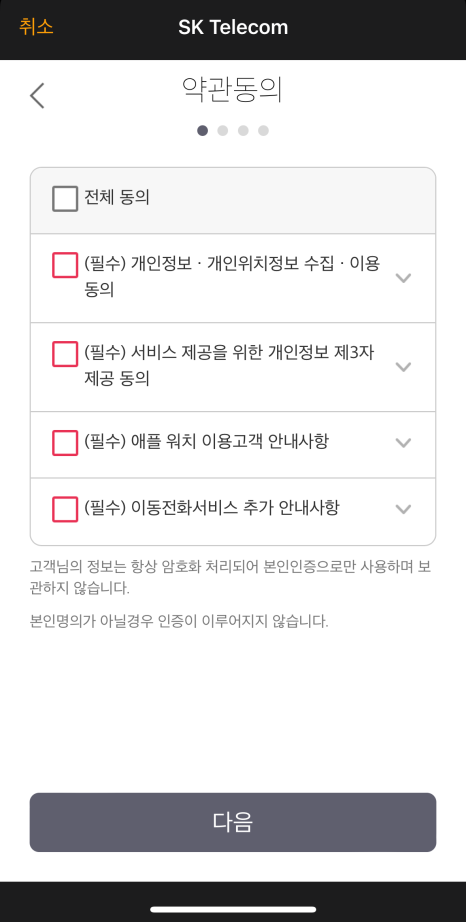The width and height of the screenshot is (466, 922).
Task: Tap the back arrow icon
Action: 38,95
